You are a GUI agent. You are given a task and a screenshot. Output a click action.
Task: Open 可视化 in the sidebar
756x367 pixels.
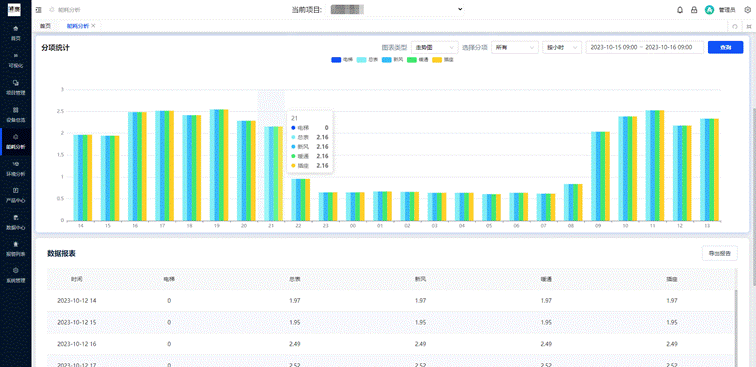tap(15, 60)
